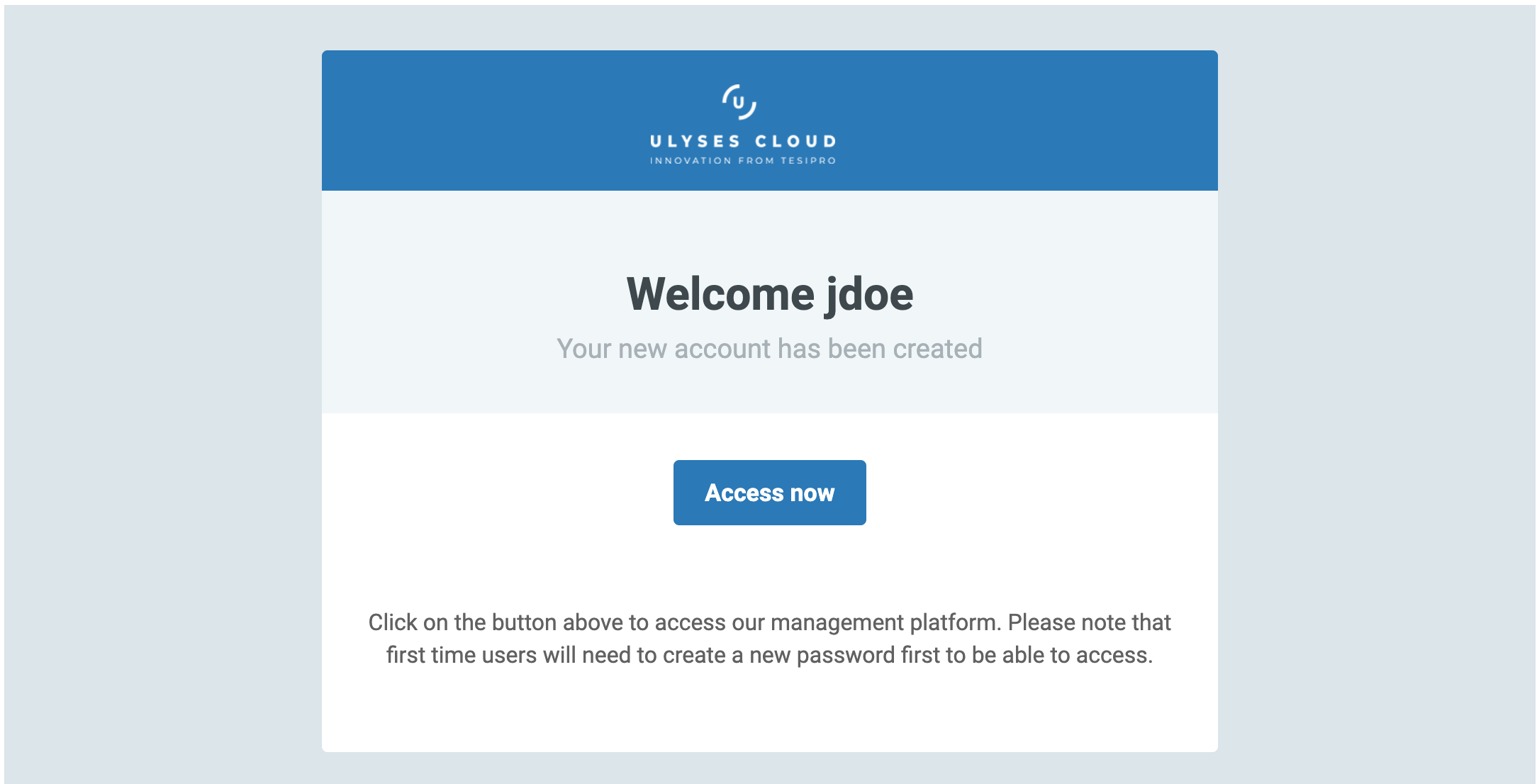Image resolution: width=1537 pixels, height=784 pixels.
Task: Click the Ulyses Cloud circular logo icon
Action: (x=739, y=102)
